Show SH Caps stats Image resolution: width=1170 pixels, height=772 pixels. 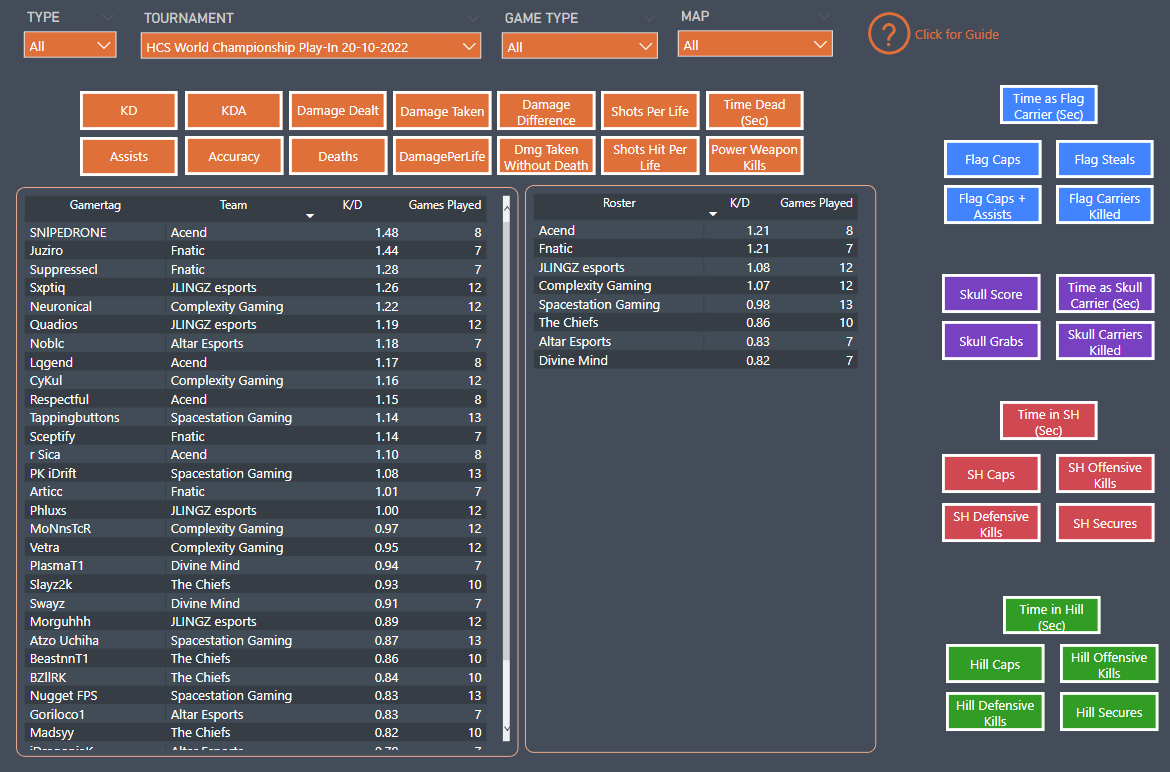click(x=991, y=474)
